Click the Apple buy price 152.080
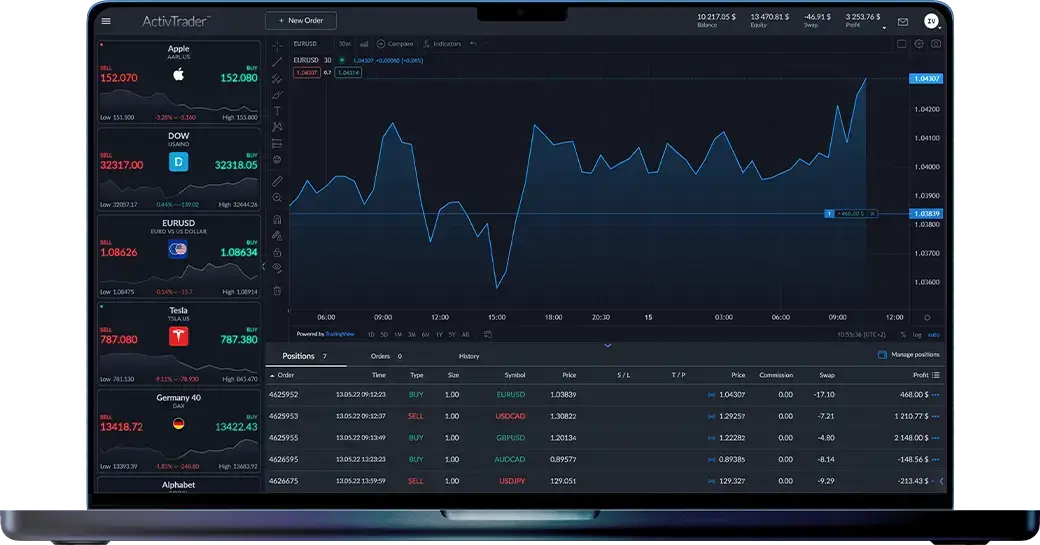This screenshot has height=545, width=1040. [x=239, y=78]
